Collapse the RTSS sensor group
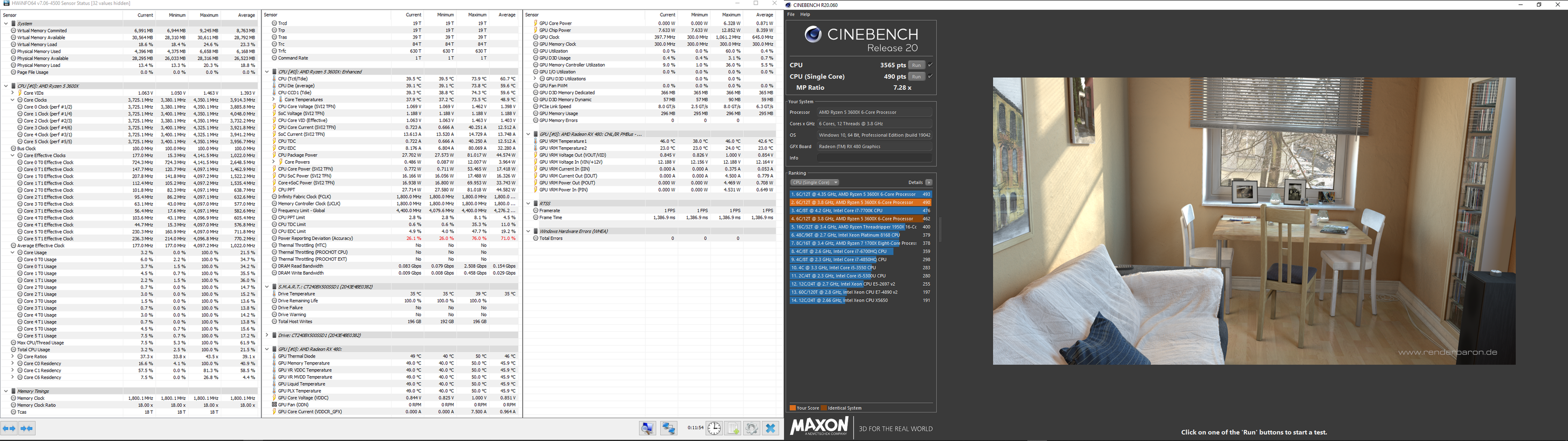The height and width of the screenshot is (441, 1568). (x=528, y=204)
